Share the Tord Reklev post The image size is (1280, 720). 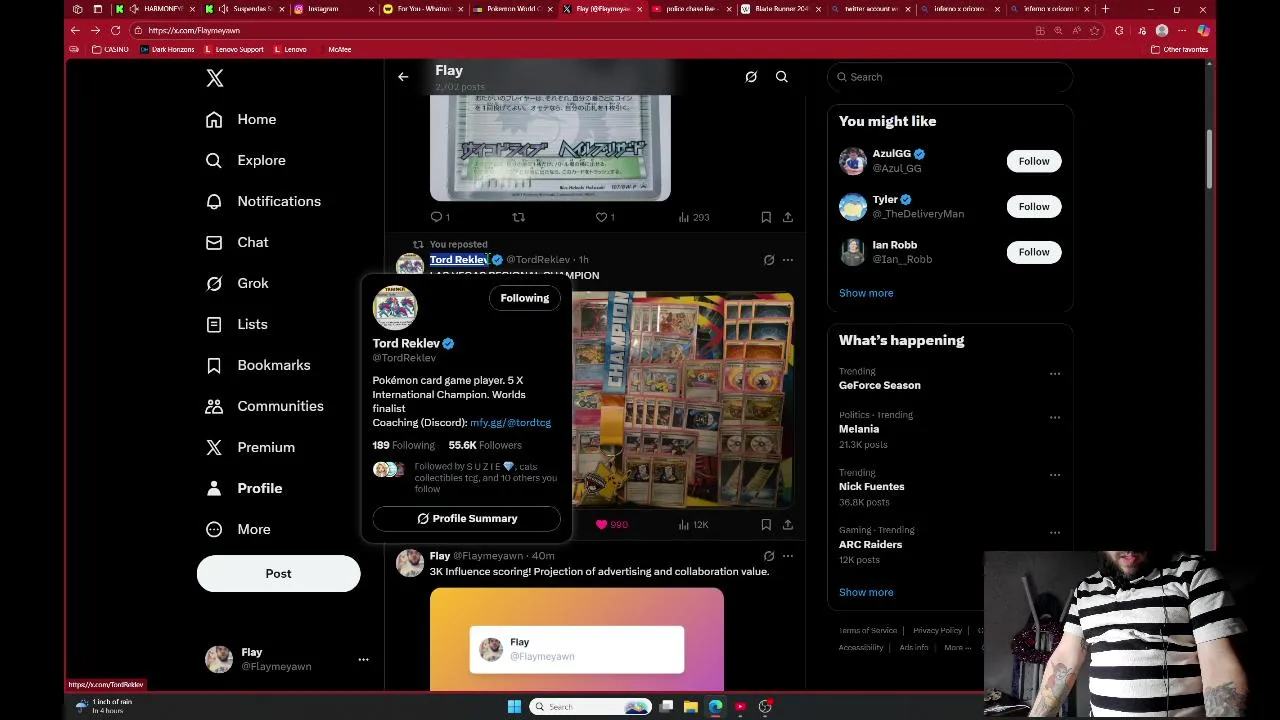click(x=788, y=524)
